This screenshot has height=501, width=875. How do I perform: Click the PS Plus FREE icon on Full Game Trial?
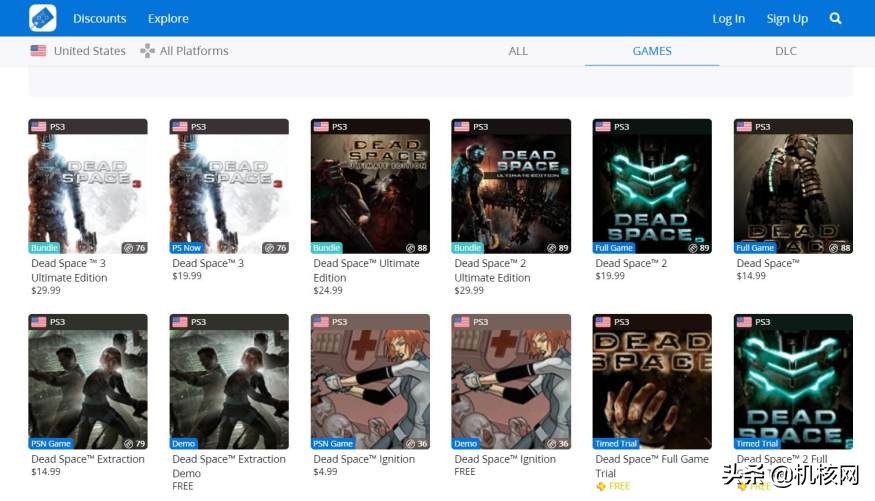(x=601, y=486)
